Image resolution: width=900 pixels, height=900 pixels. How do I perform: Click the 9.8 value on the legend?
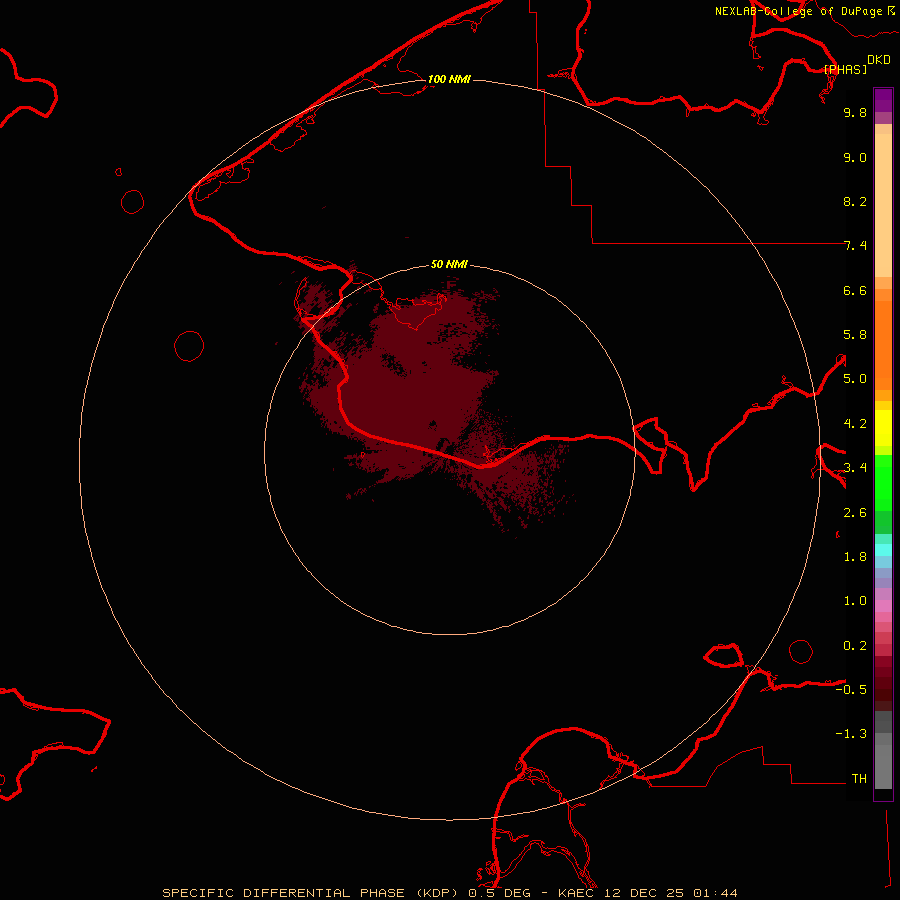pyautogui.click(x=855, y=113)
